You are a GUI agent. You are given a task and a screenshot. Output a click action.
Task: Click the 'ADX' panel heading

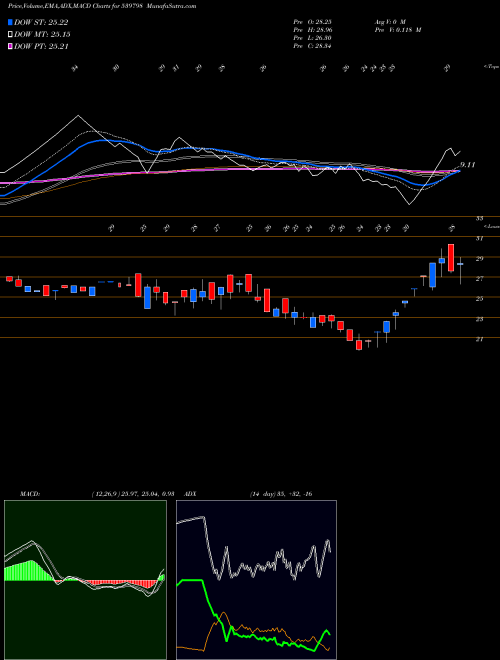191,494
